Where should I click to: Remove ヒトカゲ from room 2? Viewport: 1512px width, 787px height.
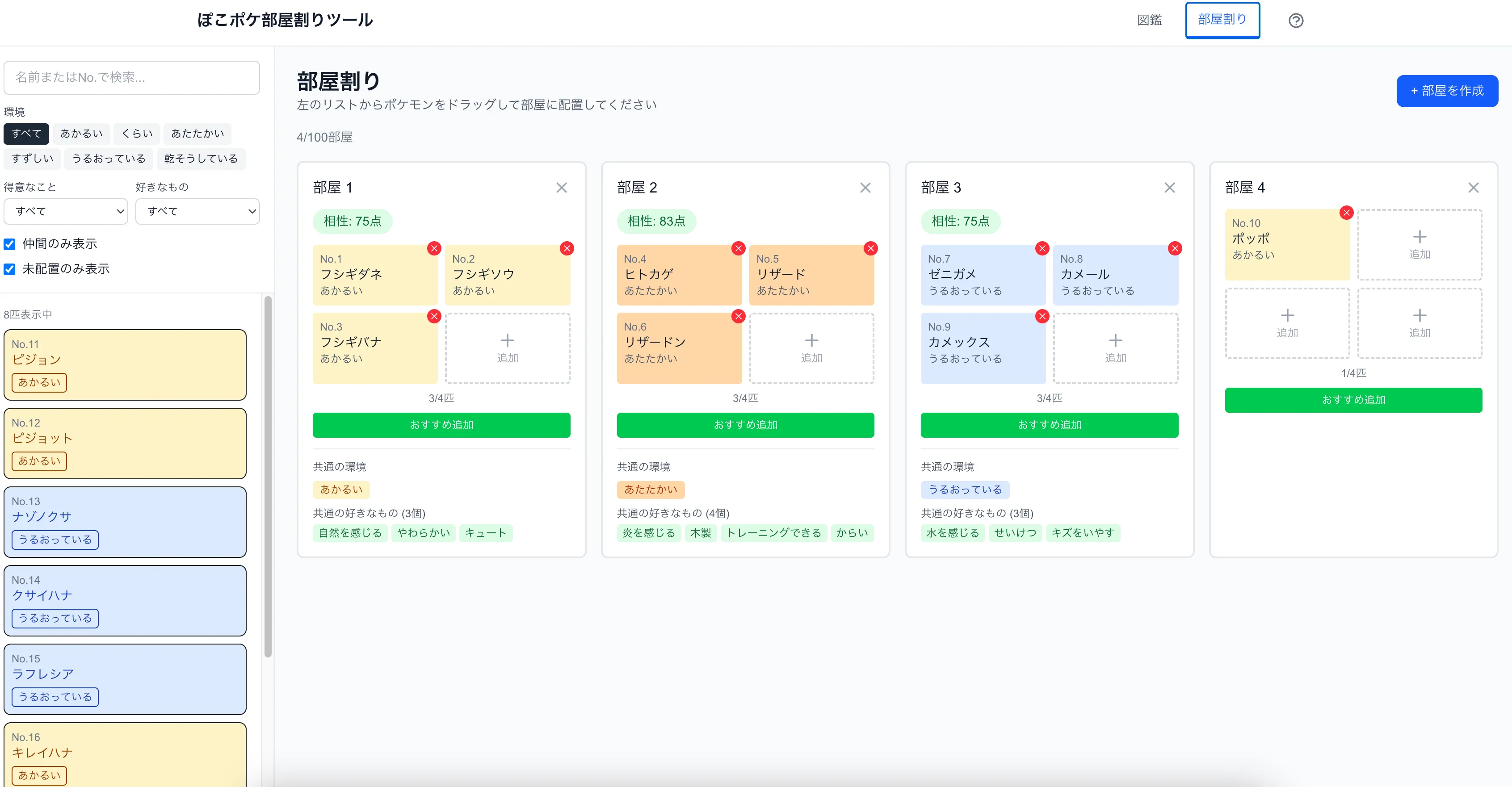(x=738, y=248)
